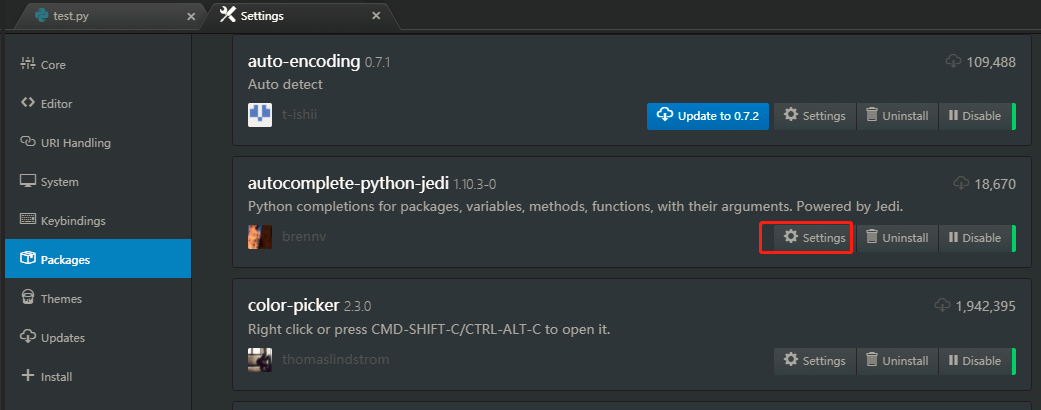Update auto-encoding to 0.7.2
The width and height of the screenshot is (1041, 410).
pyautogui.click(x=708, y=116)
